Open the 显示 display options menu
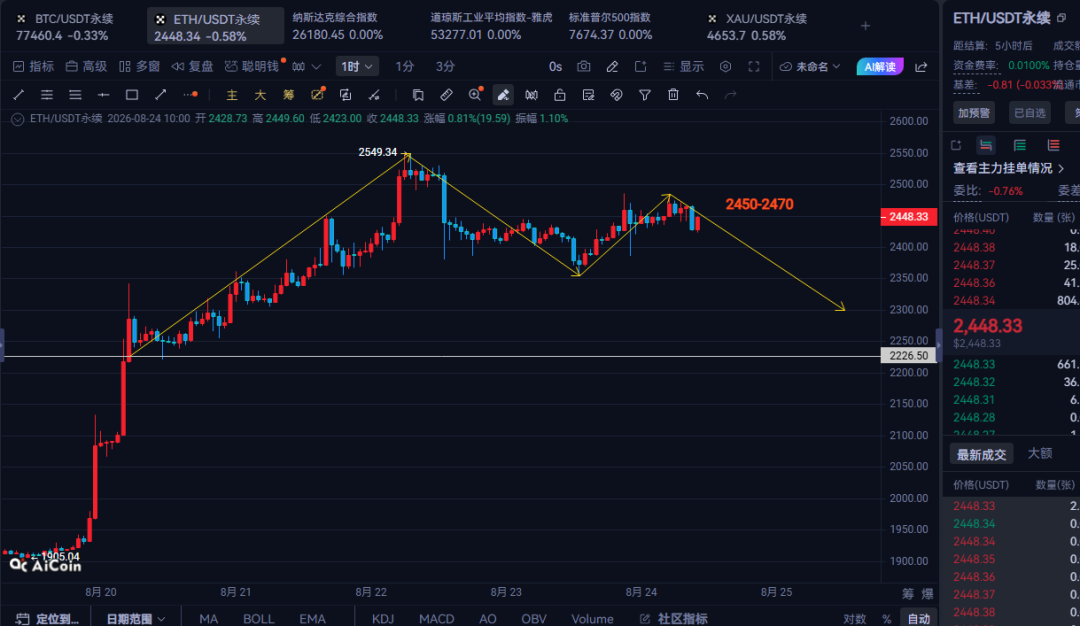The image size is (1080, 626). (683, 66)
